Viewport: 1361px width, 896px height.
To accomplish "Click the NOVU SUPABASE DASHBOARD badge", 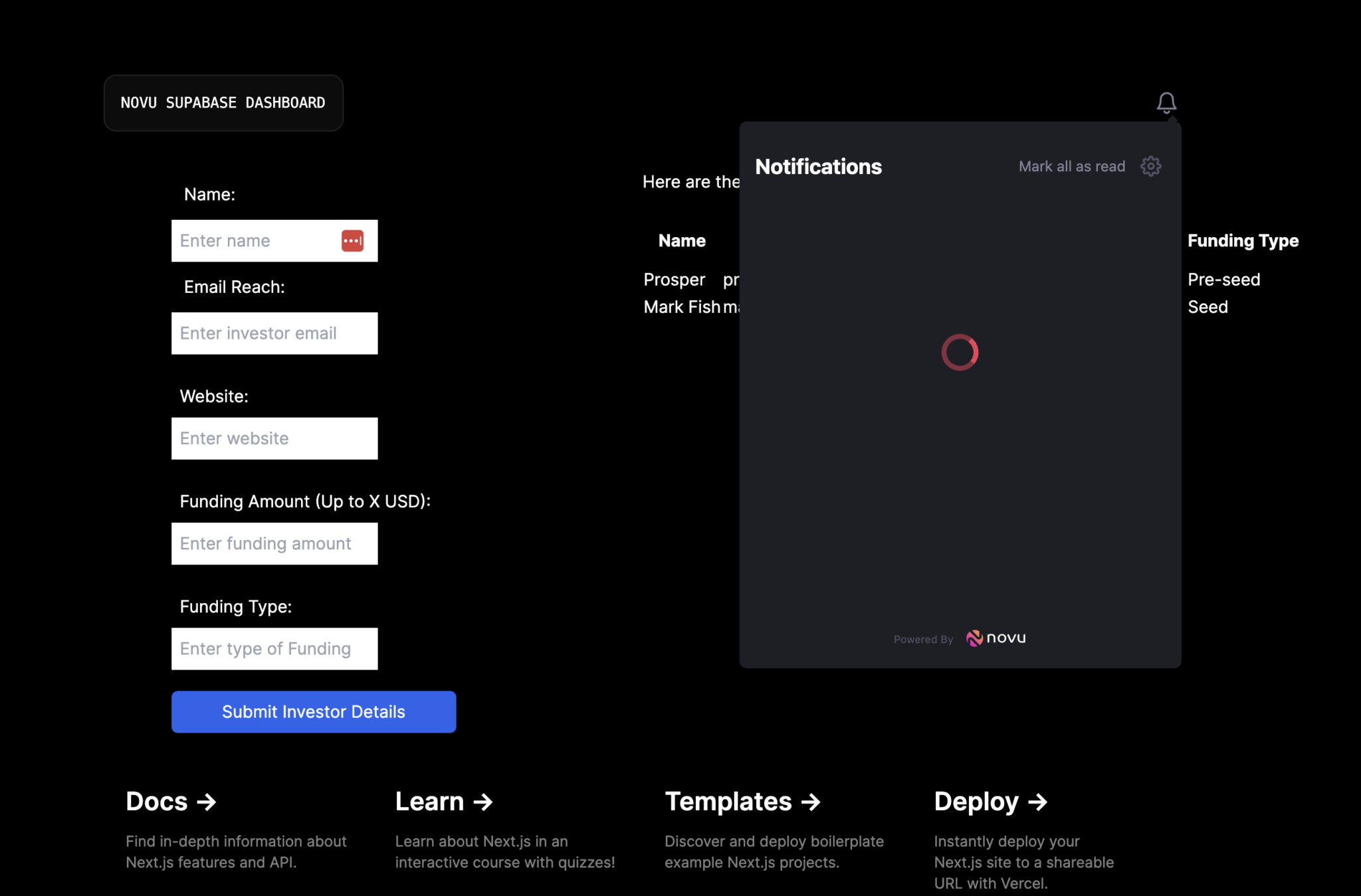I will point(223,102).
